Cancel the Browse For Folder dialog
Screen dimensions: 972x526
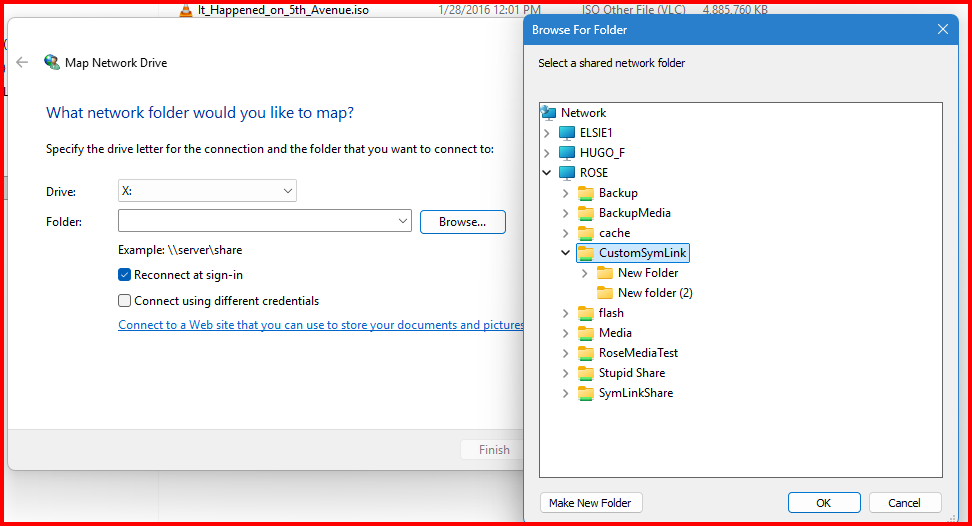904,502
